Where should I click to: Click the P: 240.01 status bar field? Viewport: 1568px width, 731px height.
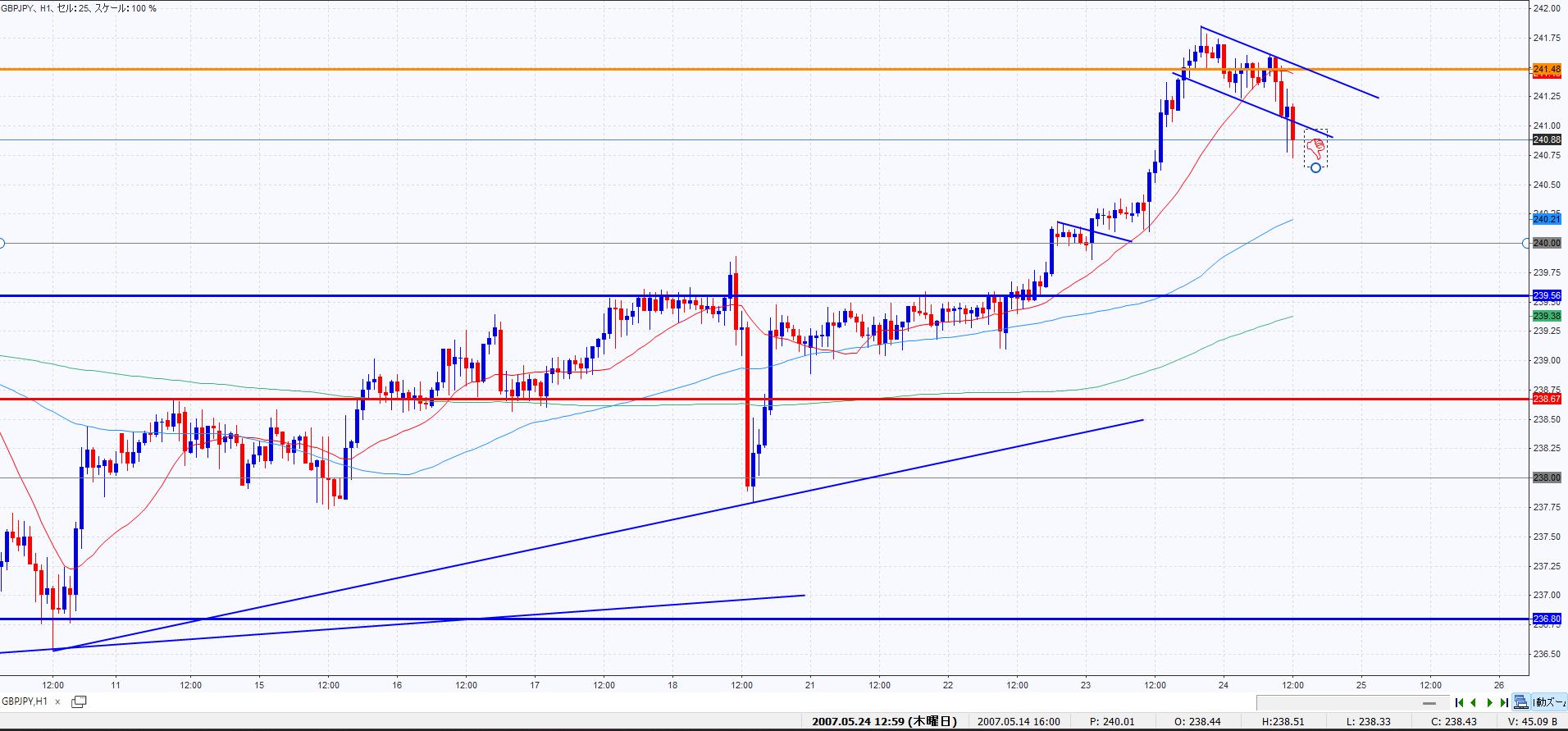(x=1113, y=722)
